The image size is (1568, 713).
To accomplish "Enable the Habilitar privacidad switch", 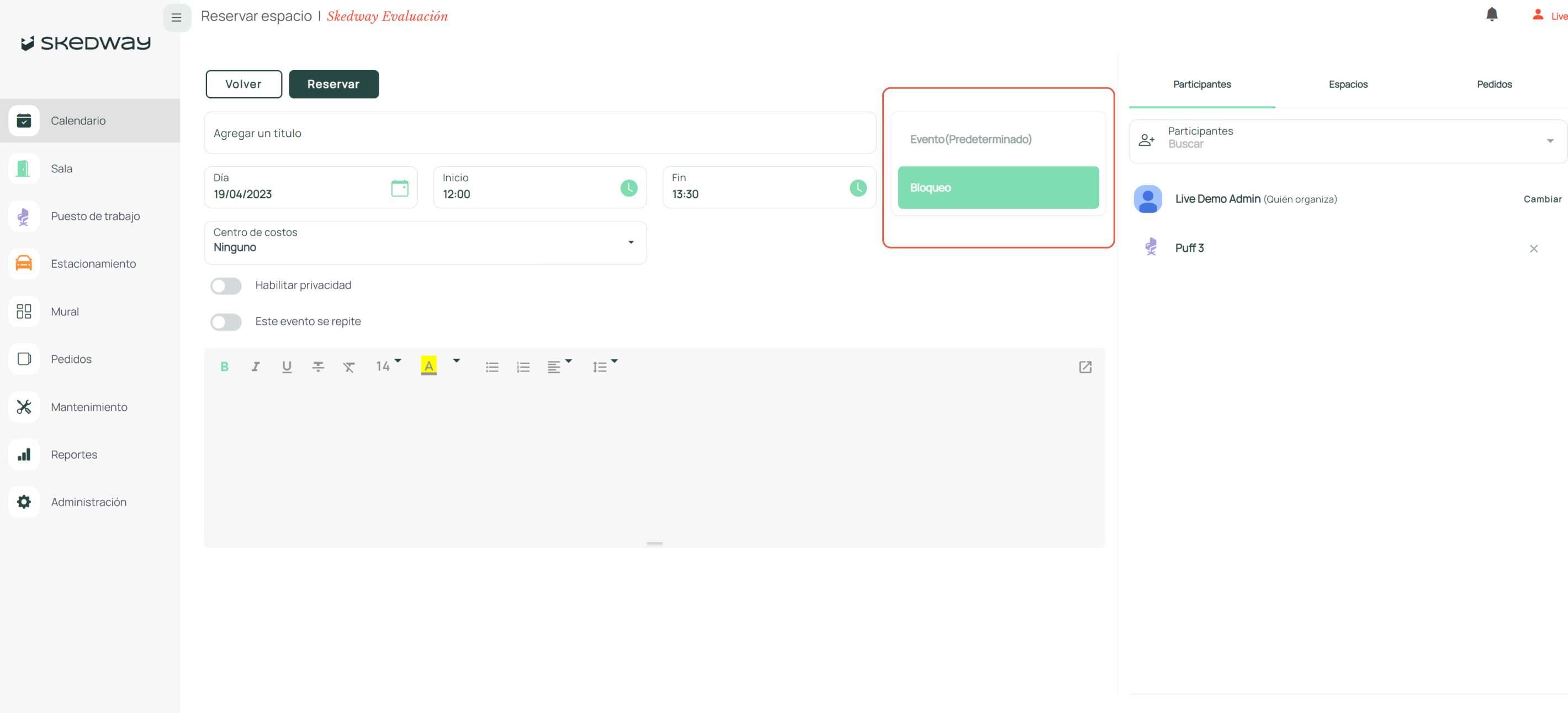I will click(x=226, y=286).
